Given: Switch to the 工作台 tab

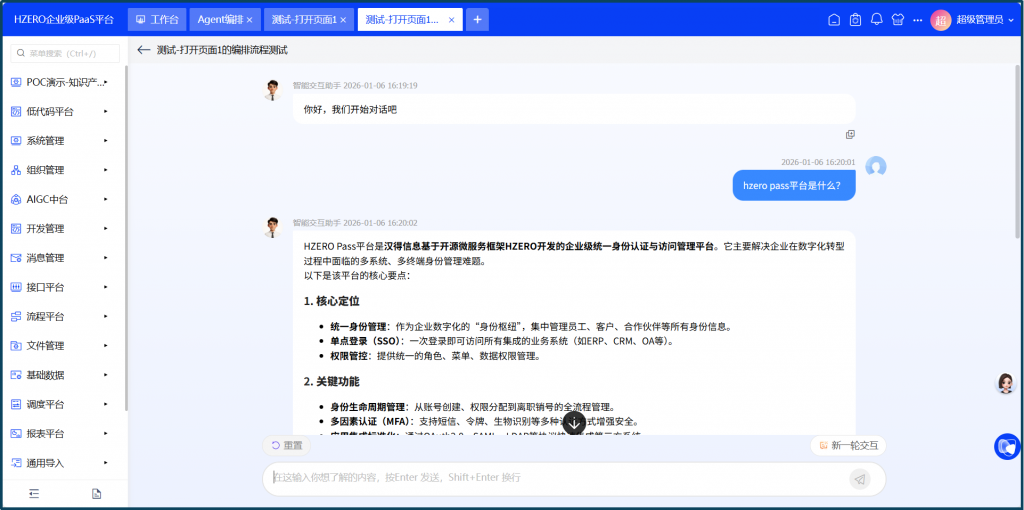Looking at the screenshot, I should pyautogui.click(x=157, y=20).
